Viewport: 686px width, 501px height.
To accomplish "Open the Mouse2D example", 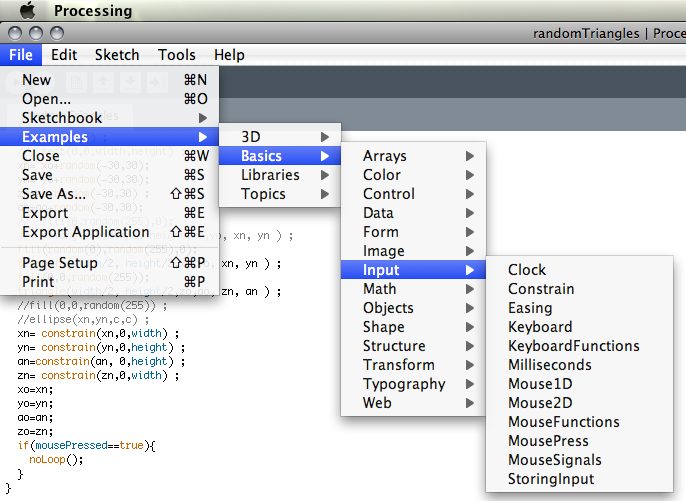I will (x=580, y=403).
